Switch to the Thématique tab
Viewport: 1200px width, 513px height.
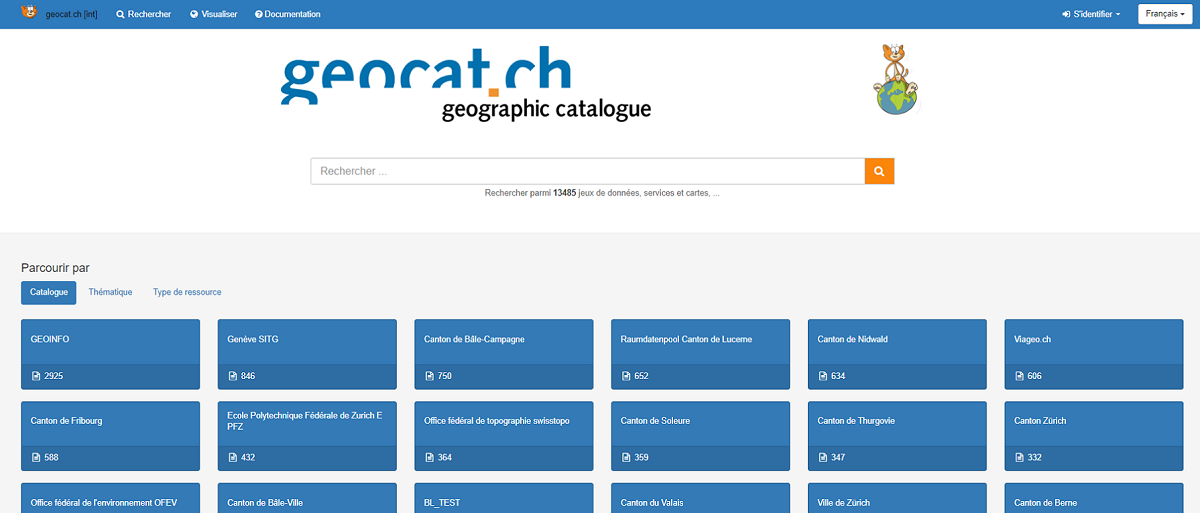(110, 292)
